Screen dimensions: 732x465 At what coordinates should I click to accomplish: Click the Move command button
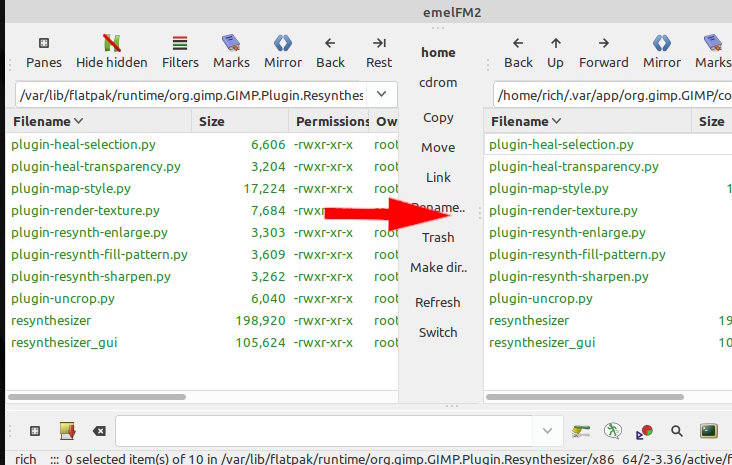(x=438, y=148)
